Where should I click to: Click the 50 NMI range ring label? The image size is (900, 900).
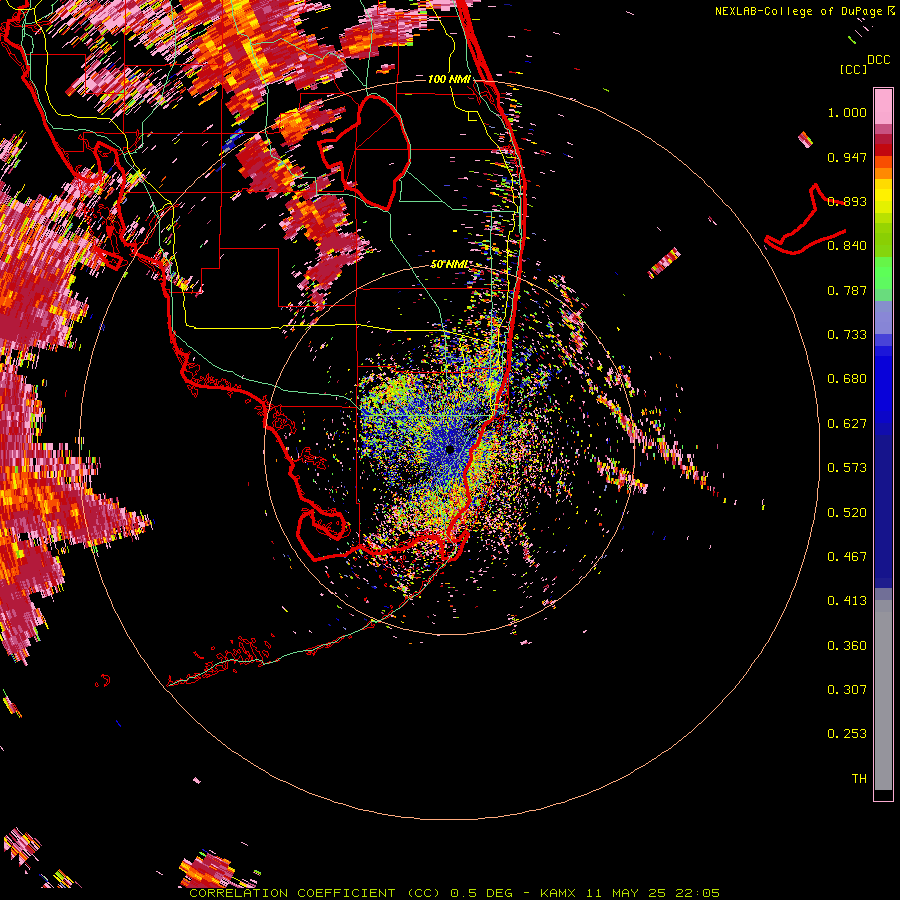tap(449, 265)
